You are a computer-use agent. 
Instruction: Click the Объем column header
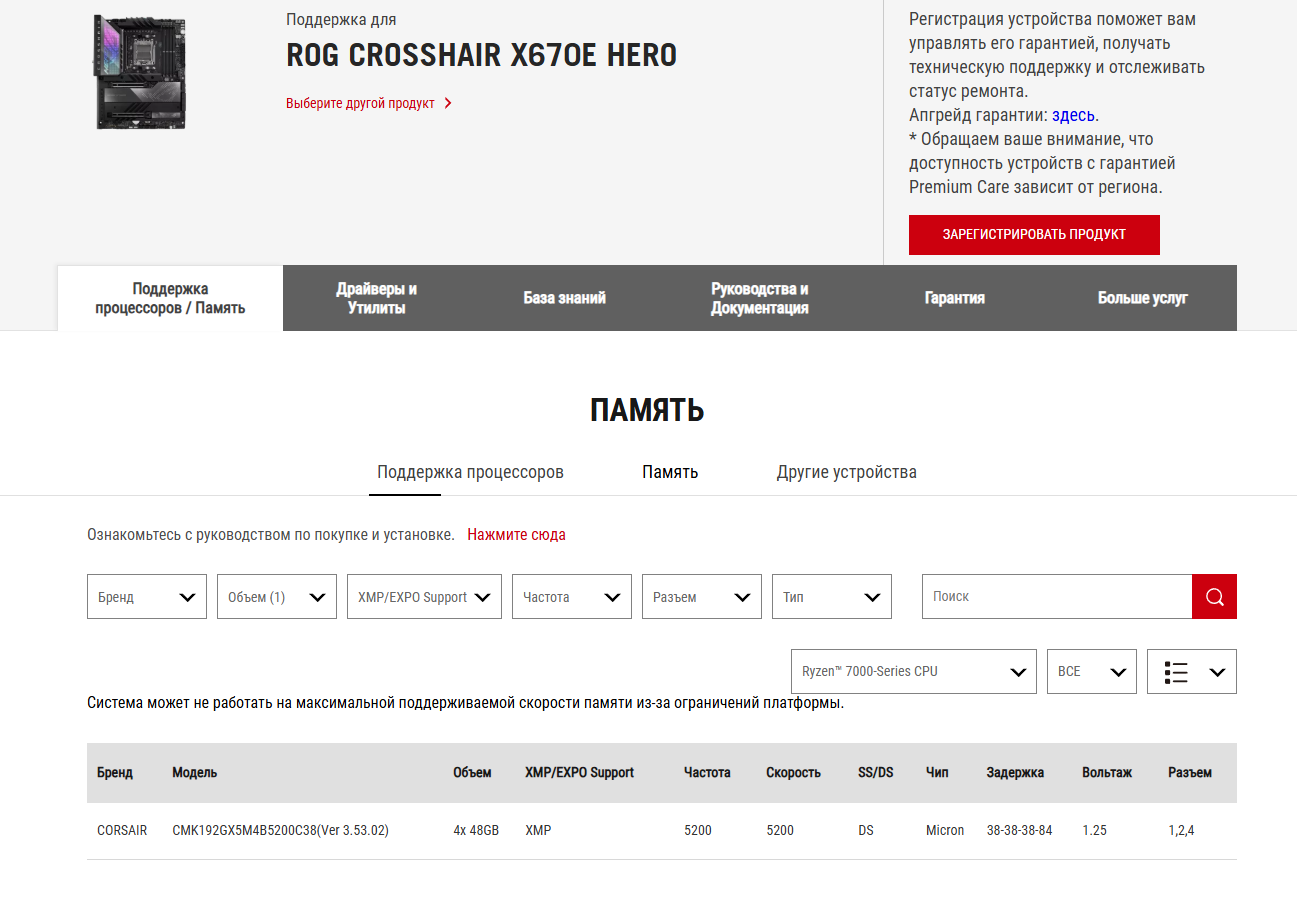point(472,773)
